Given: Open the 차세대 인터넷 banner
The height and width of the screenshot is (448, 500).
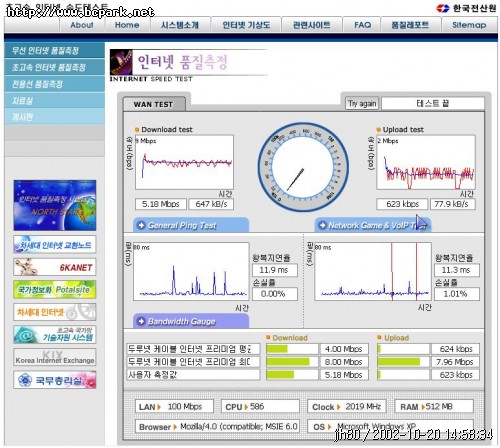Looking at the screenshot, I should coord(55,312).
